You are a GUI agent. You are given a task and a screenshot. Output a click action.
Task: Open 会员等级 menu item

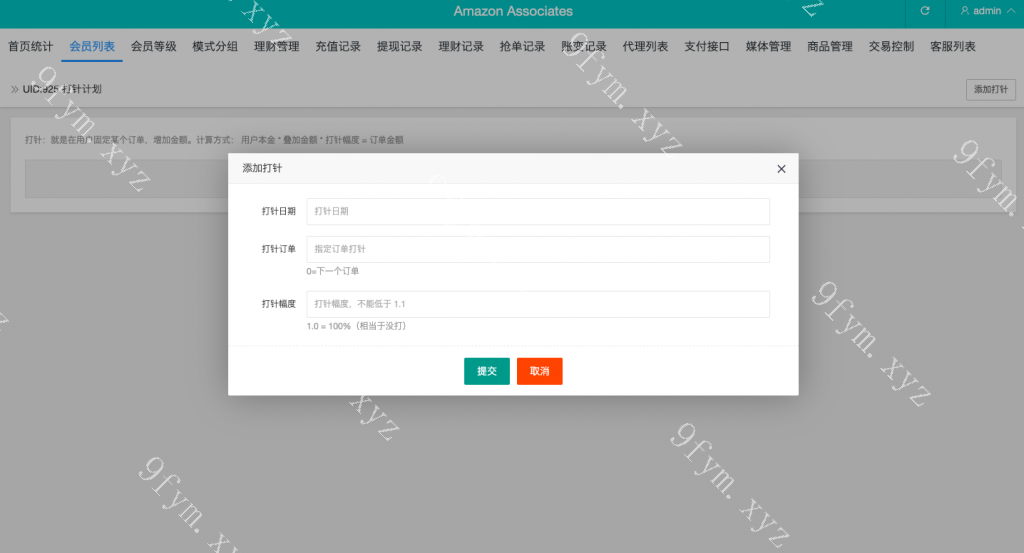click(153, 46)
